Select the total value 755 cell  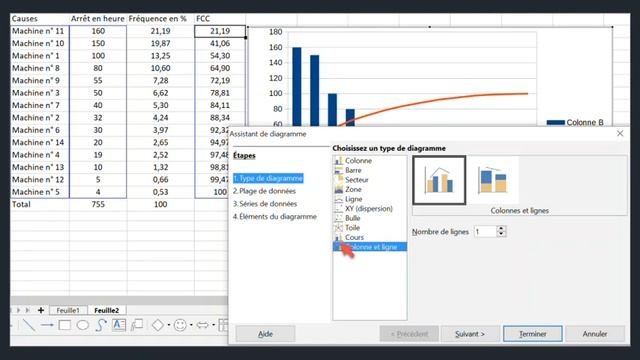coord(98,204)
